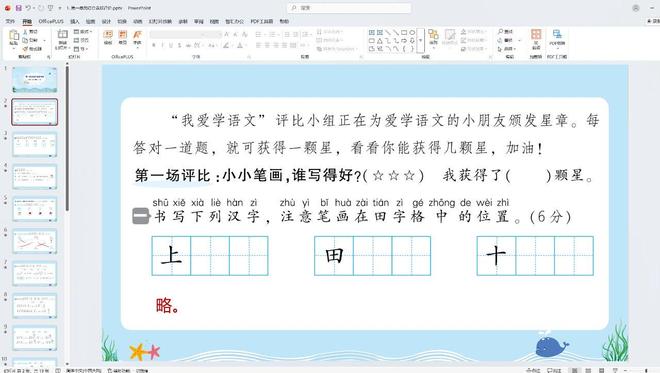Align paragraph text left
The height and width of the screenshot is (373, 660).
tap(259, 45)
